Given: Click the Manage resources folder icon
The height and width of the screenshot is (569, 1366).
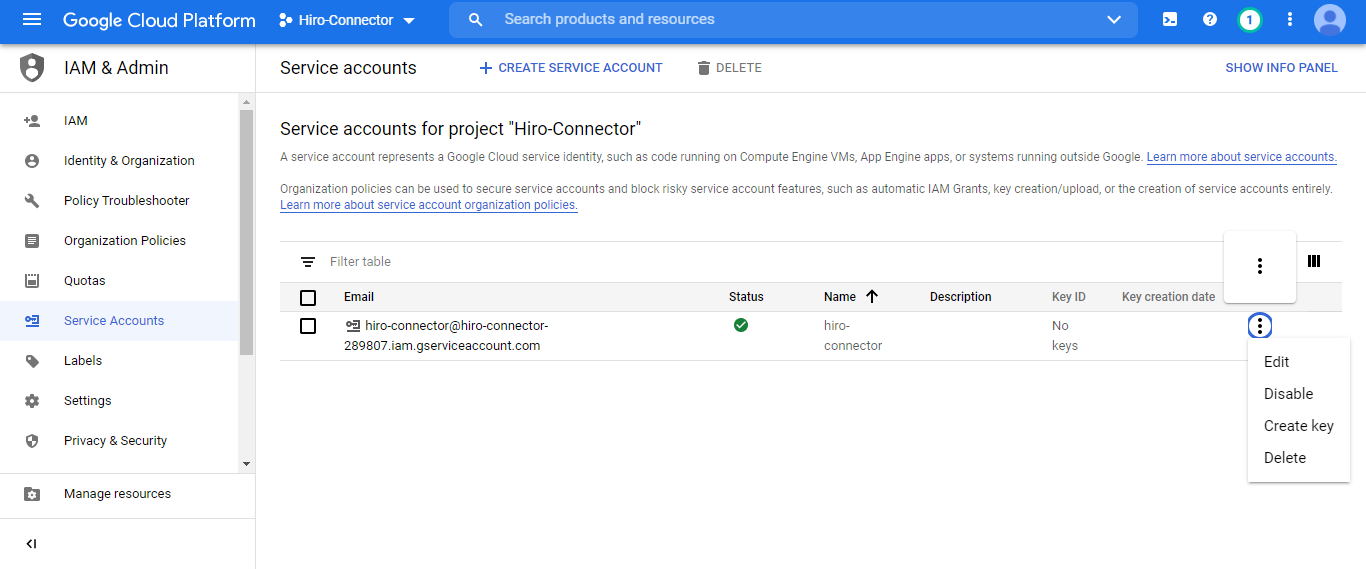Looking at the screenshot, I should click(x=32, y=494).
